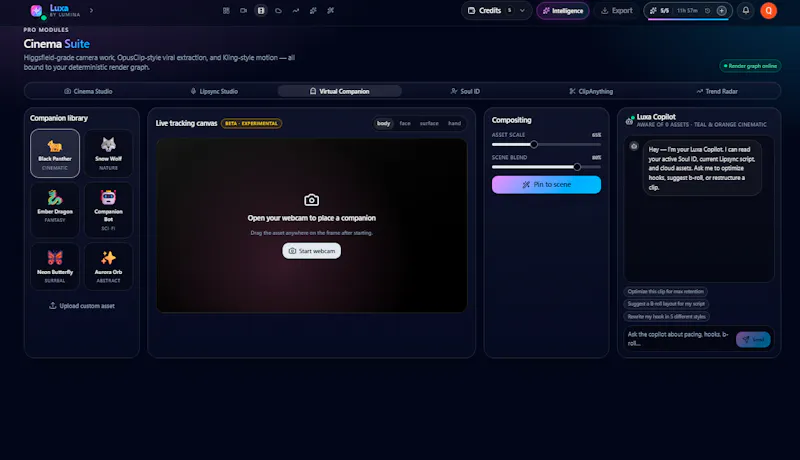Viewport: 800px width, 460px height.
Task: Choose 'Suggest a B-roll layout for my script'
Action: pos(666,304)
